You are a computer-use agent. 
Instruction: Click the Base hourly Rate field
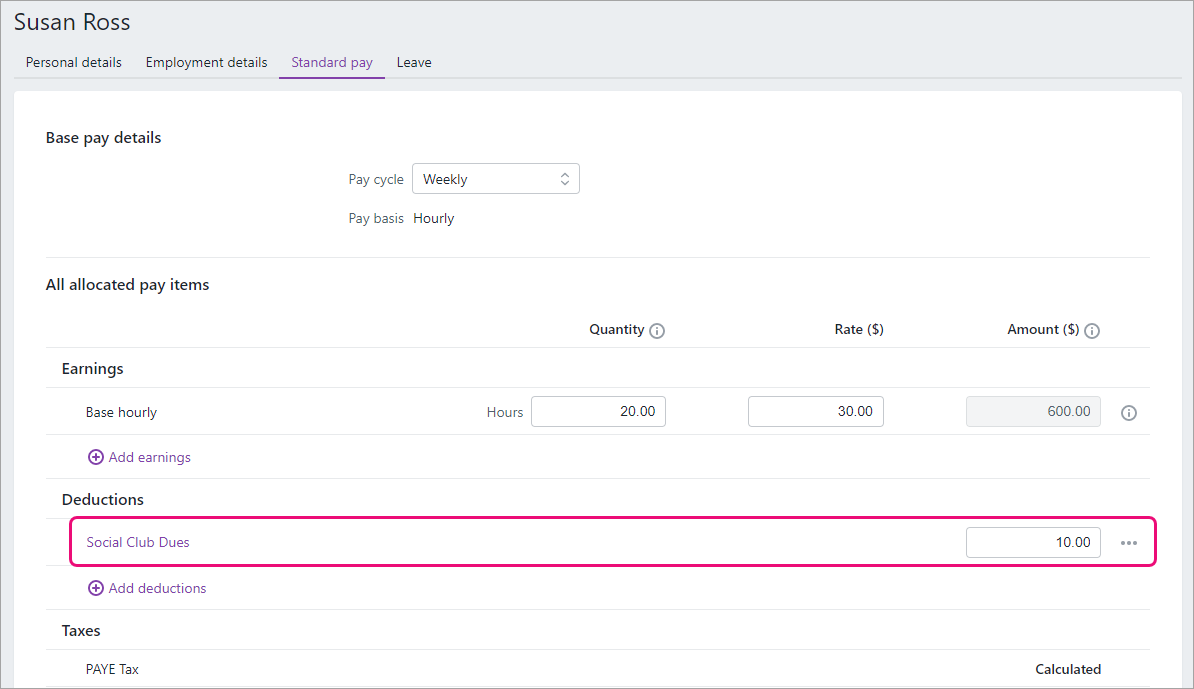(816, 411)
